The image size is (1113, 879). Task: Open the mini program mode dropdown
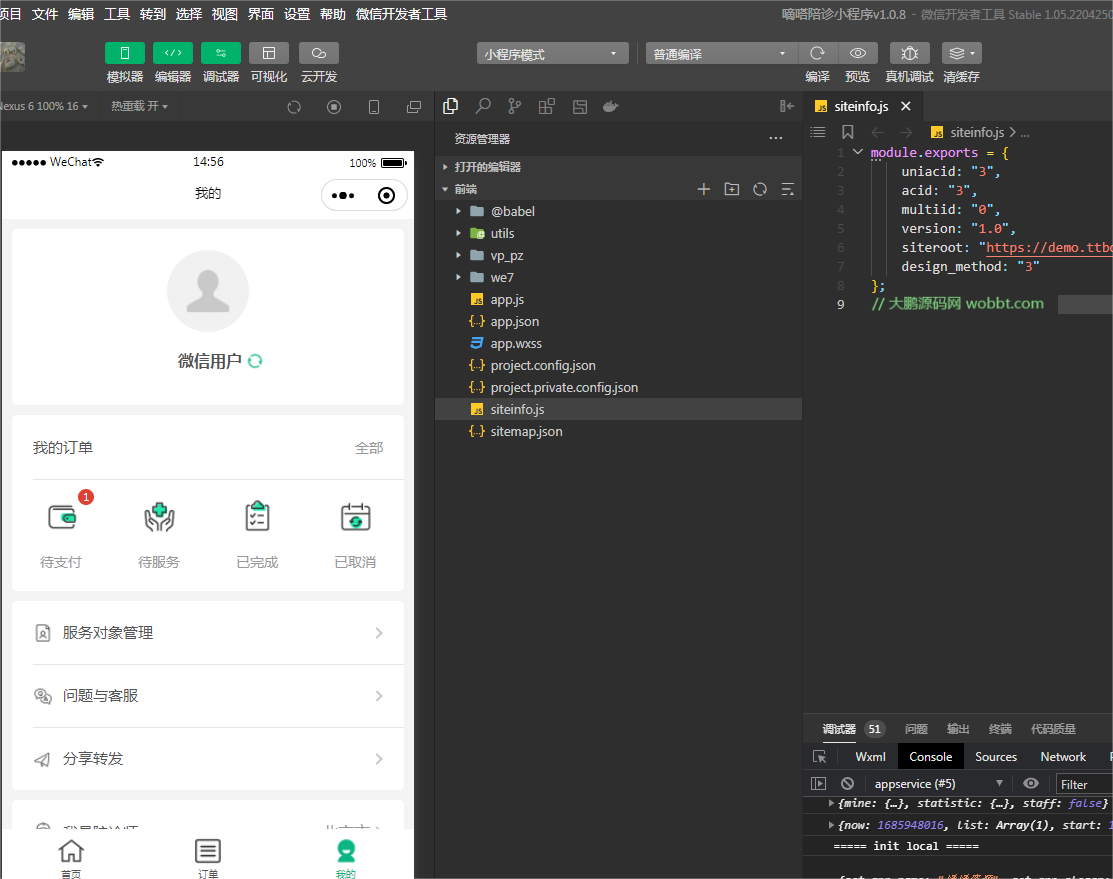tap(552, 54)
